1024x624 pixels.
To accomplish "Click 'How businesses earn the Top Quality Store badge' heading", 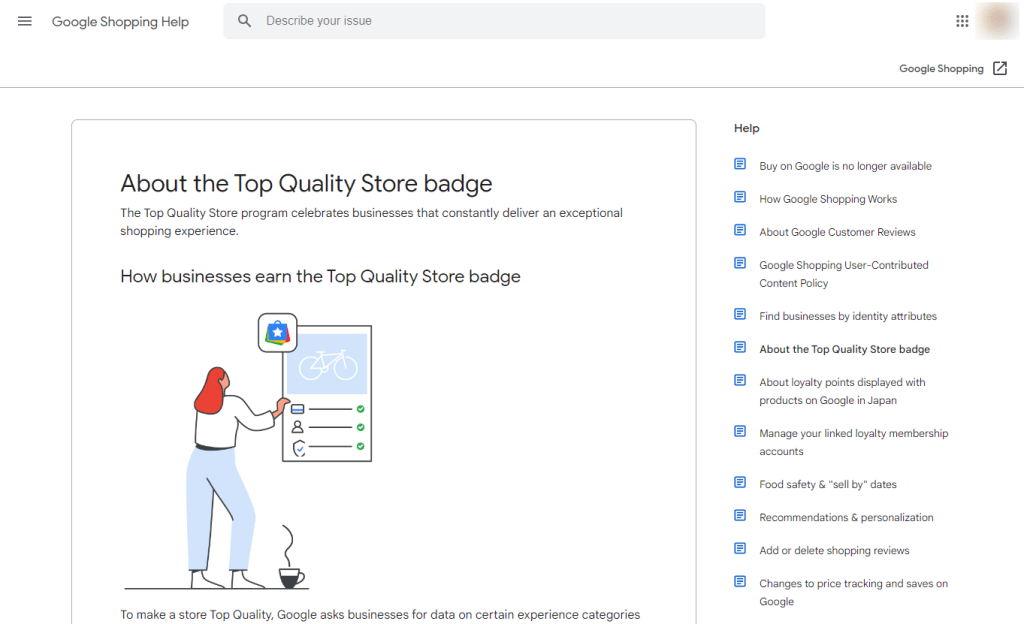I will tap(320, 277).
